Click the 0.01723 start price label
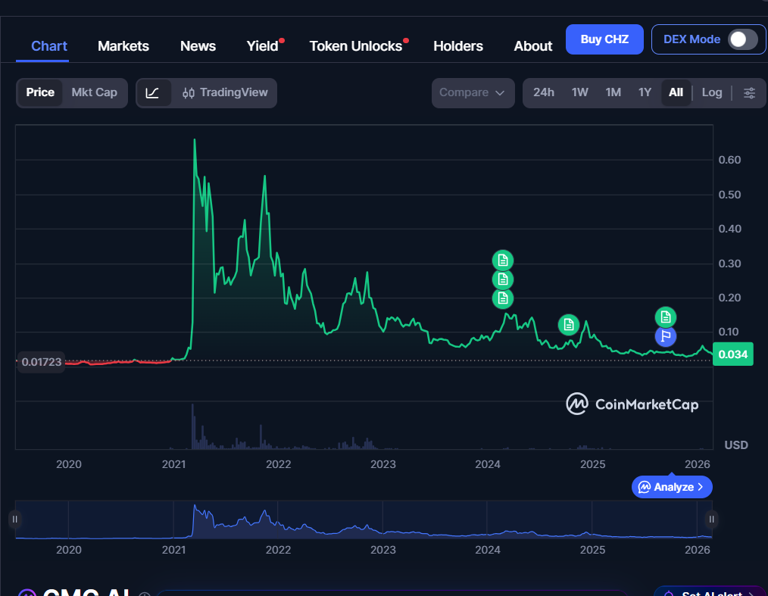 [41, 362]
